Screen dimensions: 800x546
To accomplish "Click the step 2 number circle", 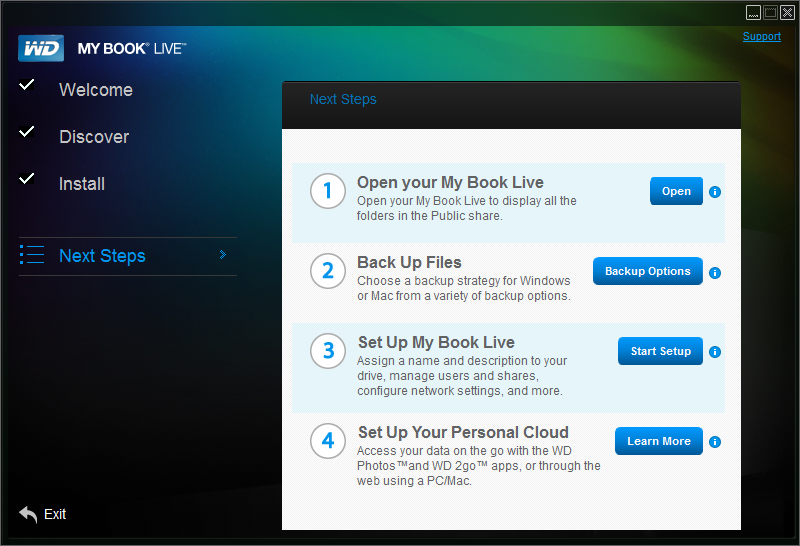I will click(328, 271).
